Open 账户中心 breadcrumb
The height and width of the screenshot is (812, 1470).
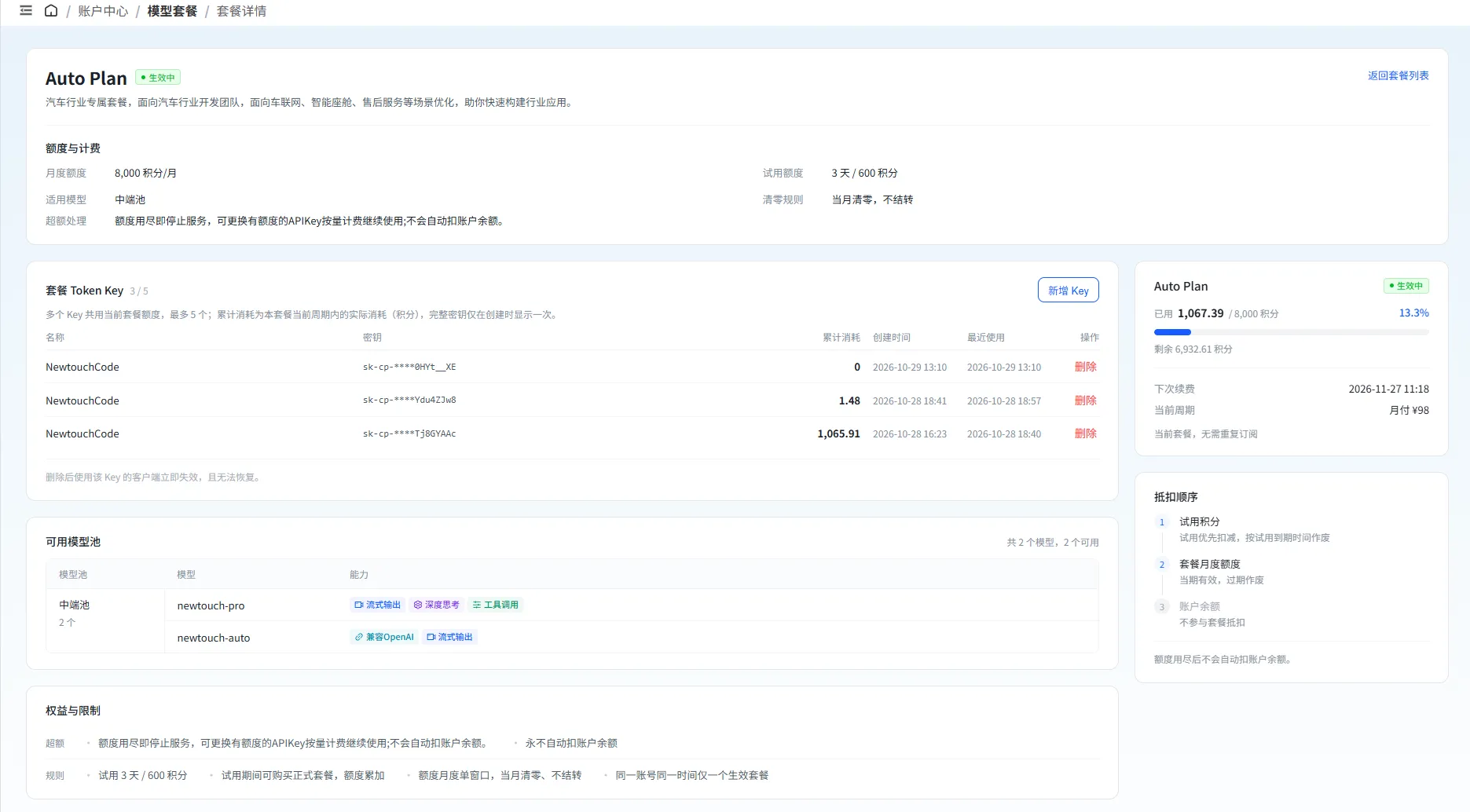(103, 11)
